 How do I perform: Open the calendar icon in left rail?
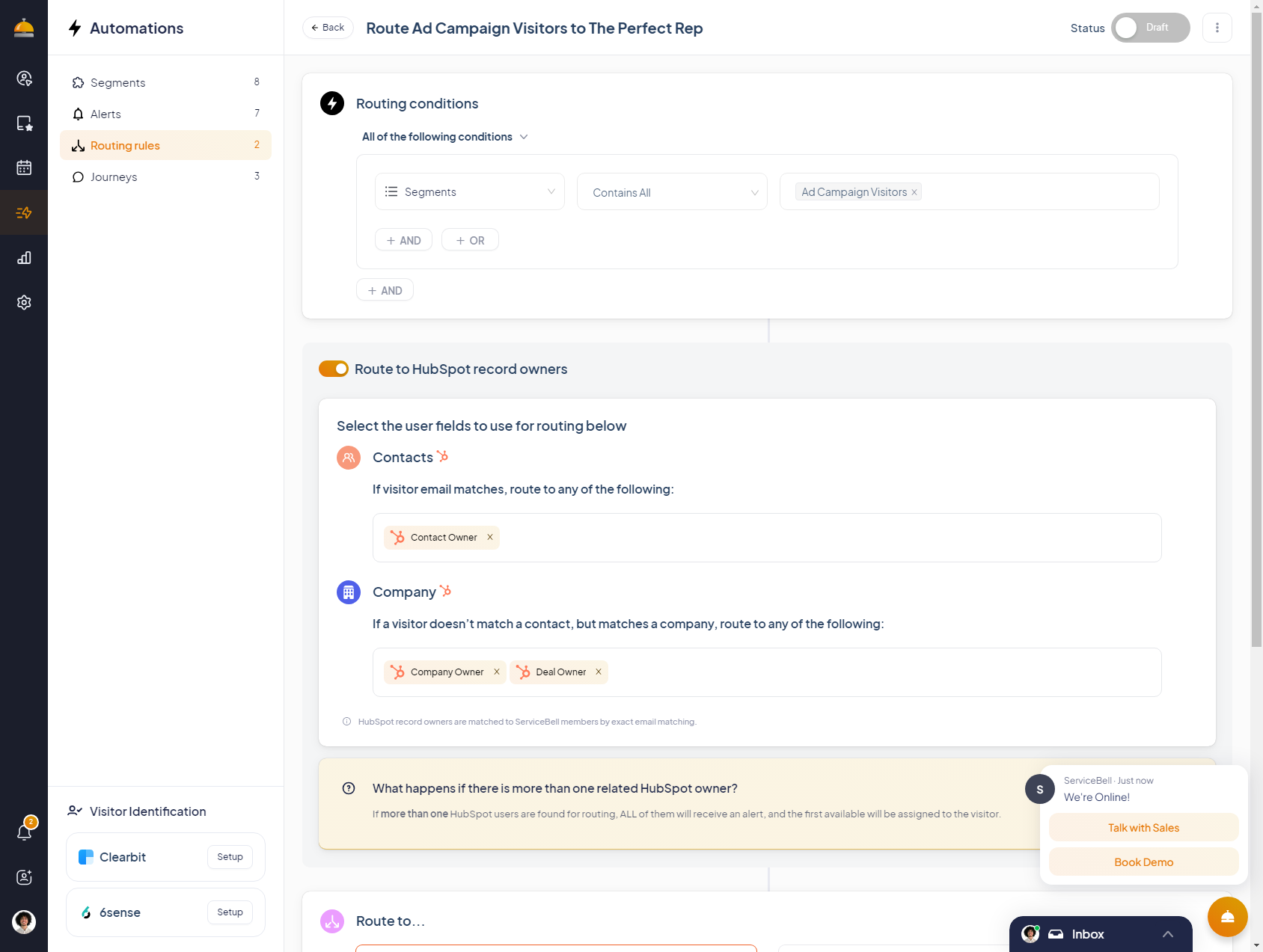click(x=24, y=168)
